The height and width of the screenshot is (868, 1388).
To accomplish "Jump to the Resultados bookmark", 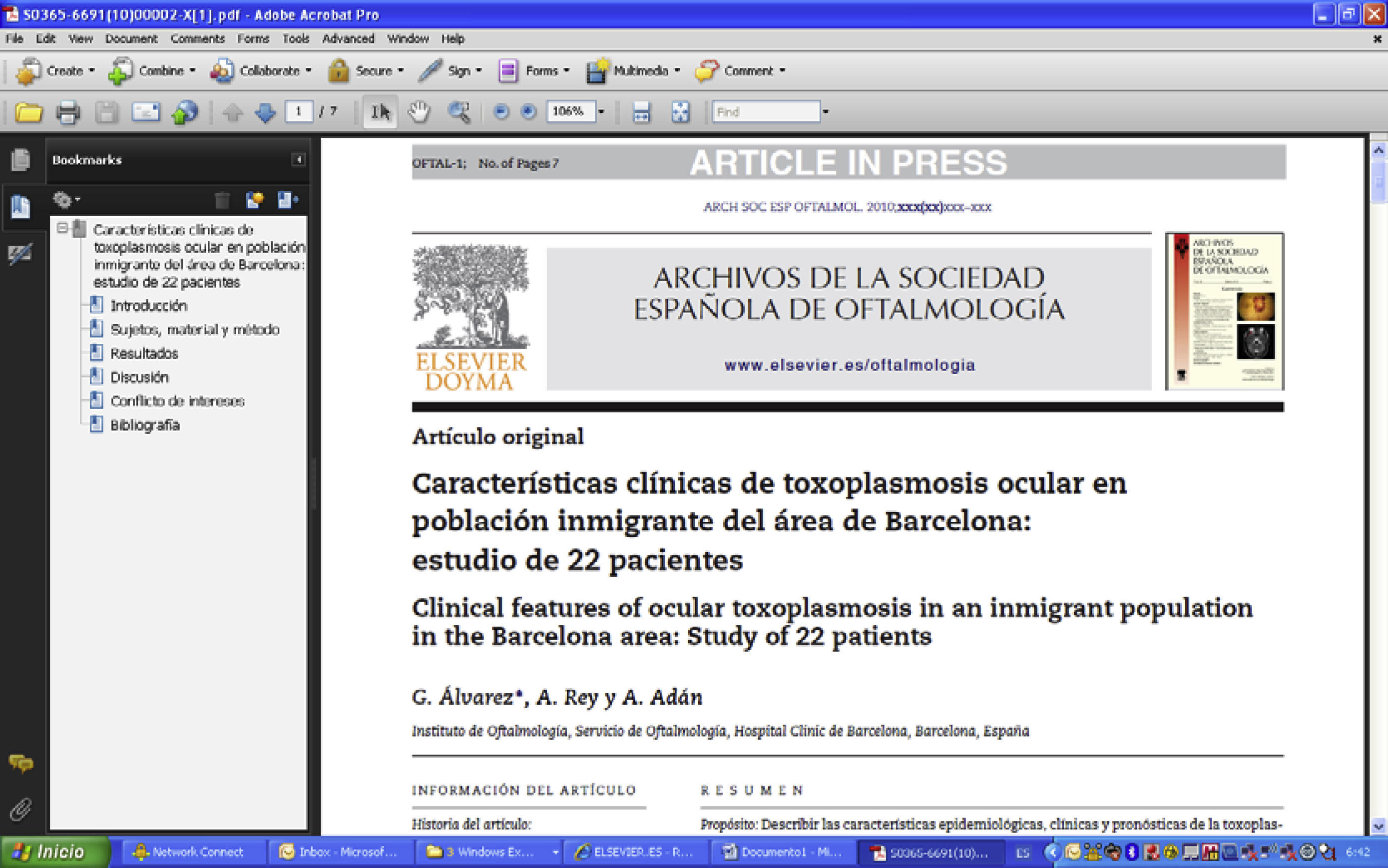I will click(144, 353).
